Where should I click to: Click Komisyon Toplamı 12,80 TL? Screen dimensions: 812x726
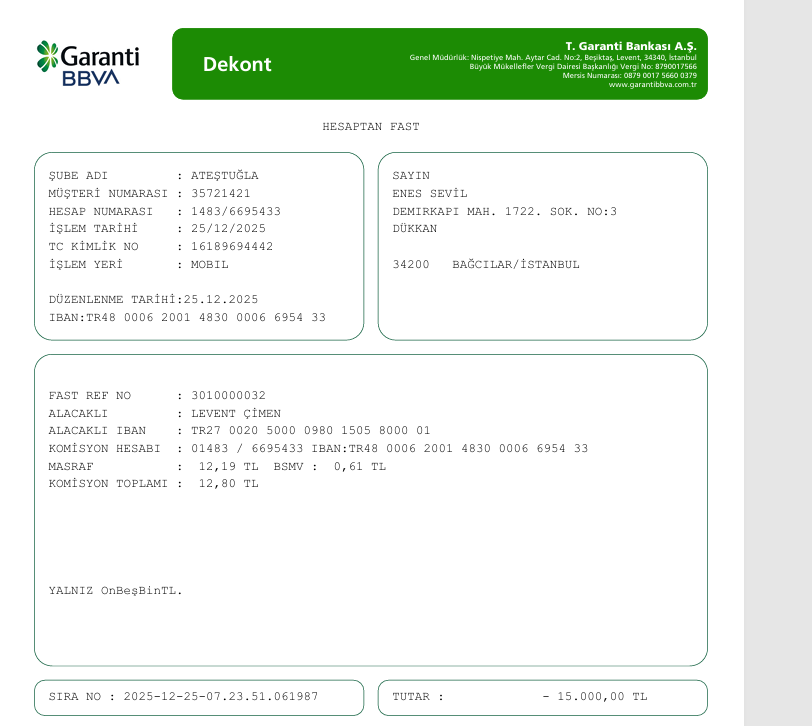pos(228,484)
